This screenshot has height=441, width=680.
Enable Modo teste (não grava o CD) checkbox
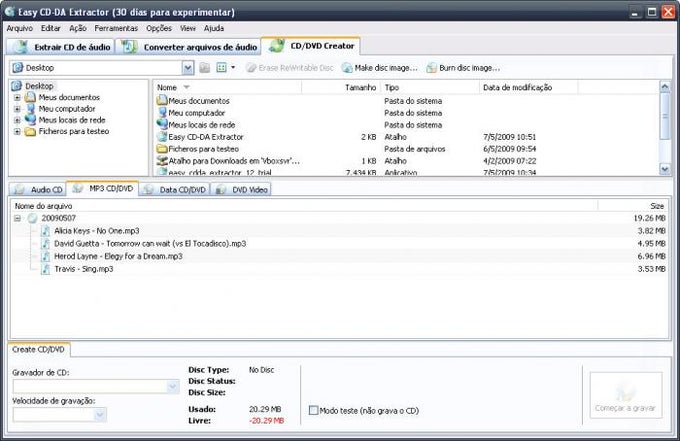click(313, 410)
